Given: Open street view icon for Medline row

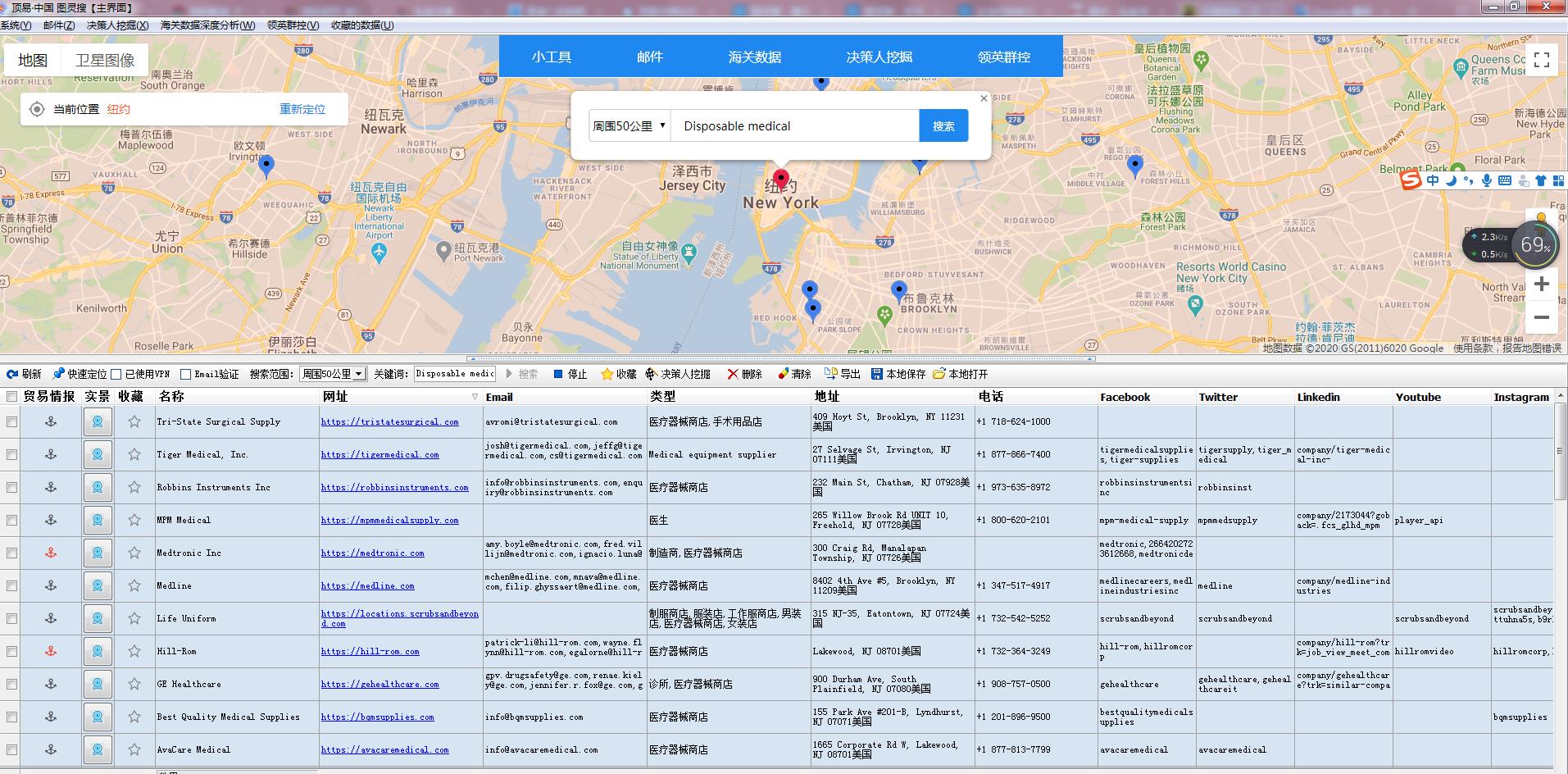Looking at the screenshot, I should [x=98, y=585].
